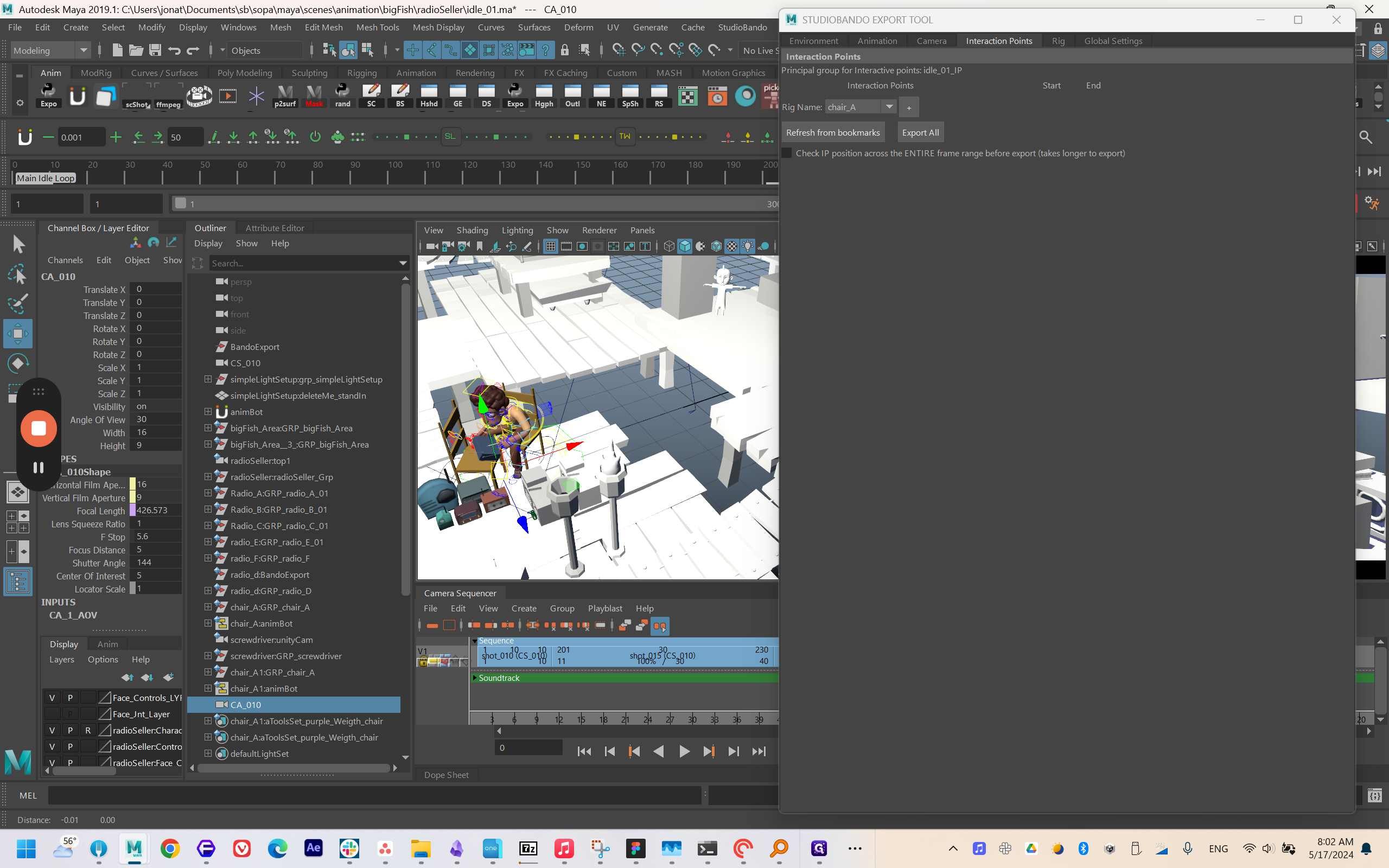Screen dimensions: 1389x868
Task: Toggle visibility V of Face_Controls_LYR layer
Action: coord(52,698)
